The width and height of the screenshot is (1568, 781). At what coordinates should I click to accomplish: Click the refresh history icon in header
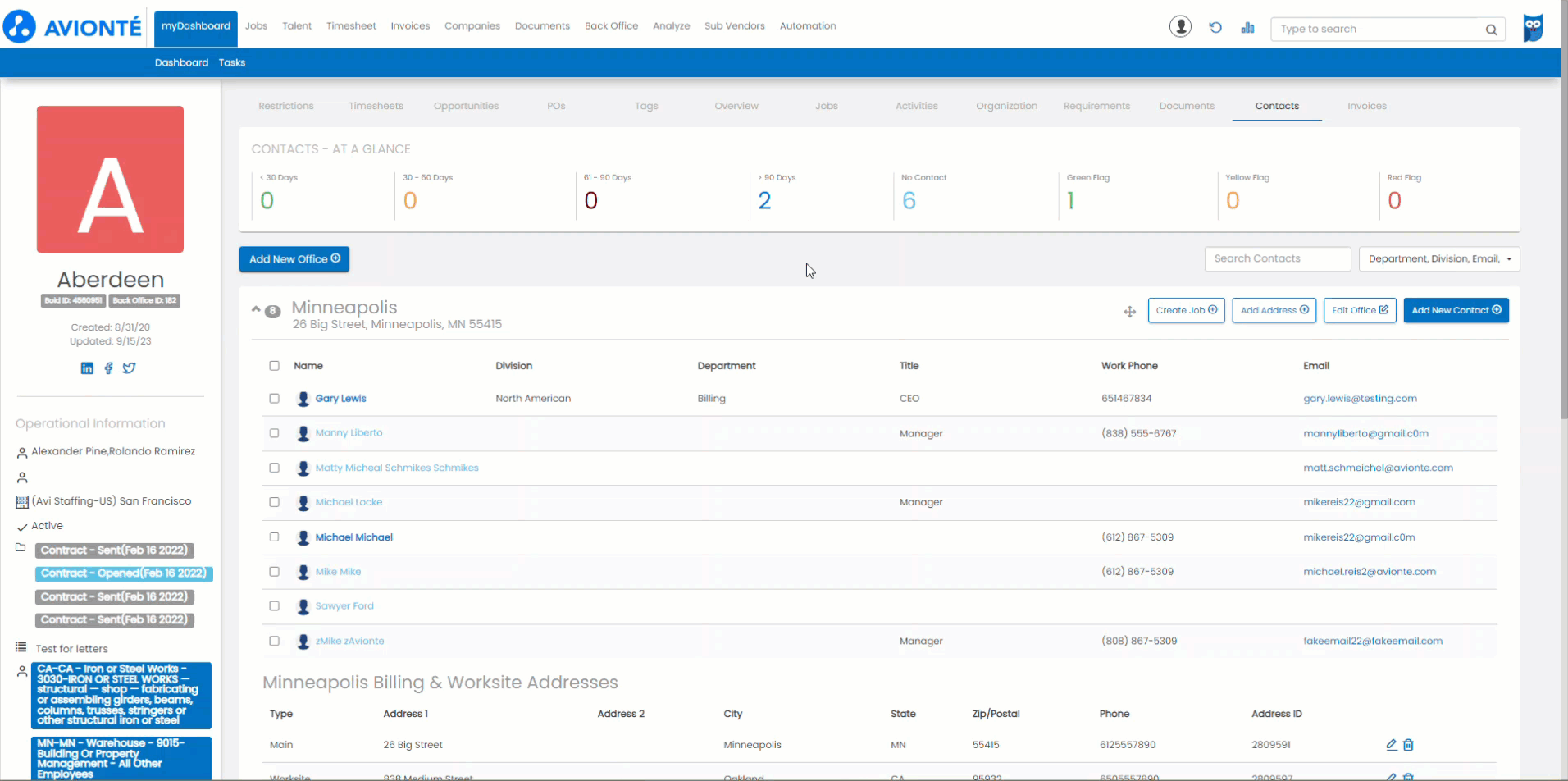click(1215, 28)
